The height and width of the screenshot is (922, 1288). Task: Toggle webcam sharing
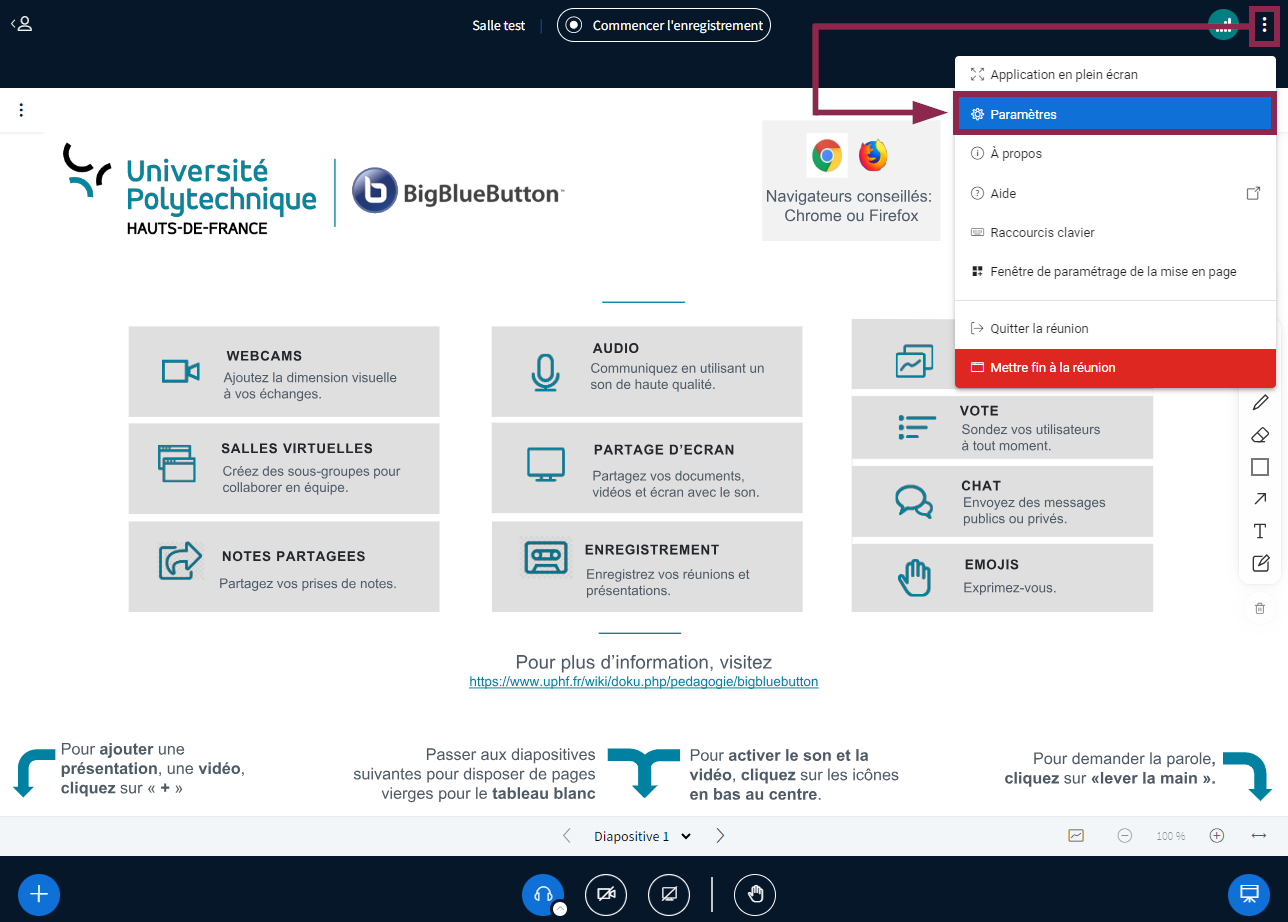pyautogui.click(x=606, y=894)
